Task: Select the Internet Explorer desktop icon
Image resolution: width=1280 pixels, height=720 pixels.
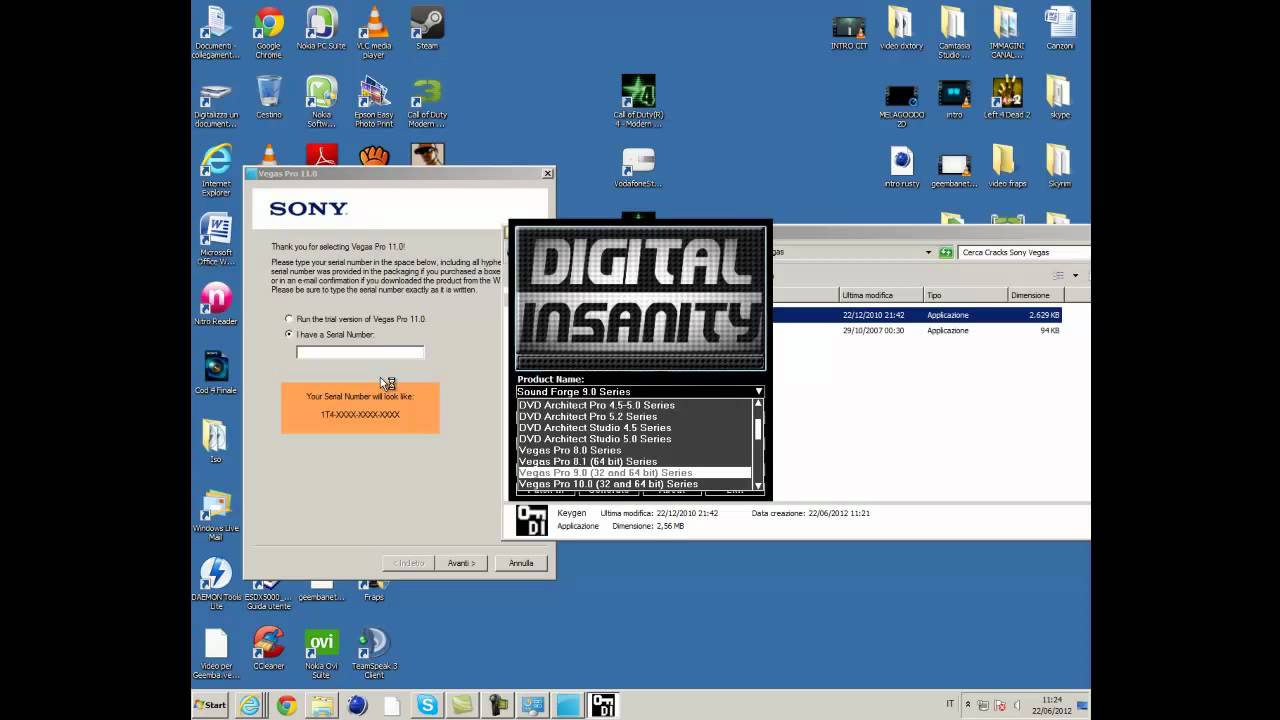Action: (216, 171)
